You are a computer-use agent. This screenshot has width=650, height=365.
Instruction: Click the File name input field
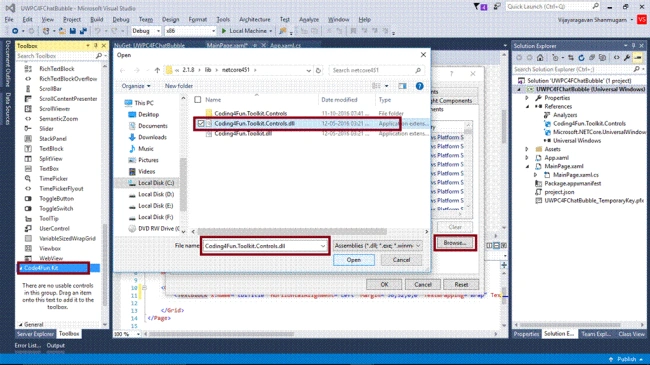pyautogui.click(x=262, y=246)
